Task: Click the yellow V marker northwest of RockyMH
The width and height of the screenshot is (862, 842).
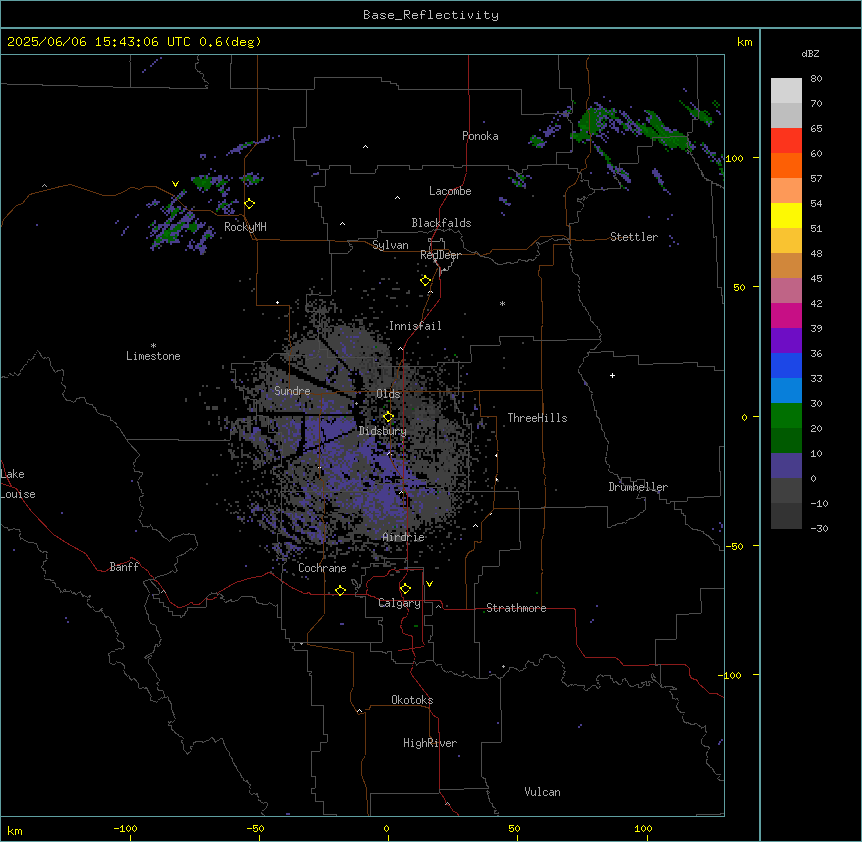Action: coord(175,184)
